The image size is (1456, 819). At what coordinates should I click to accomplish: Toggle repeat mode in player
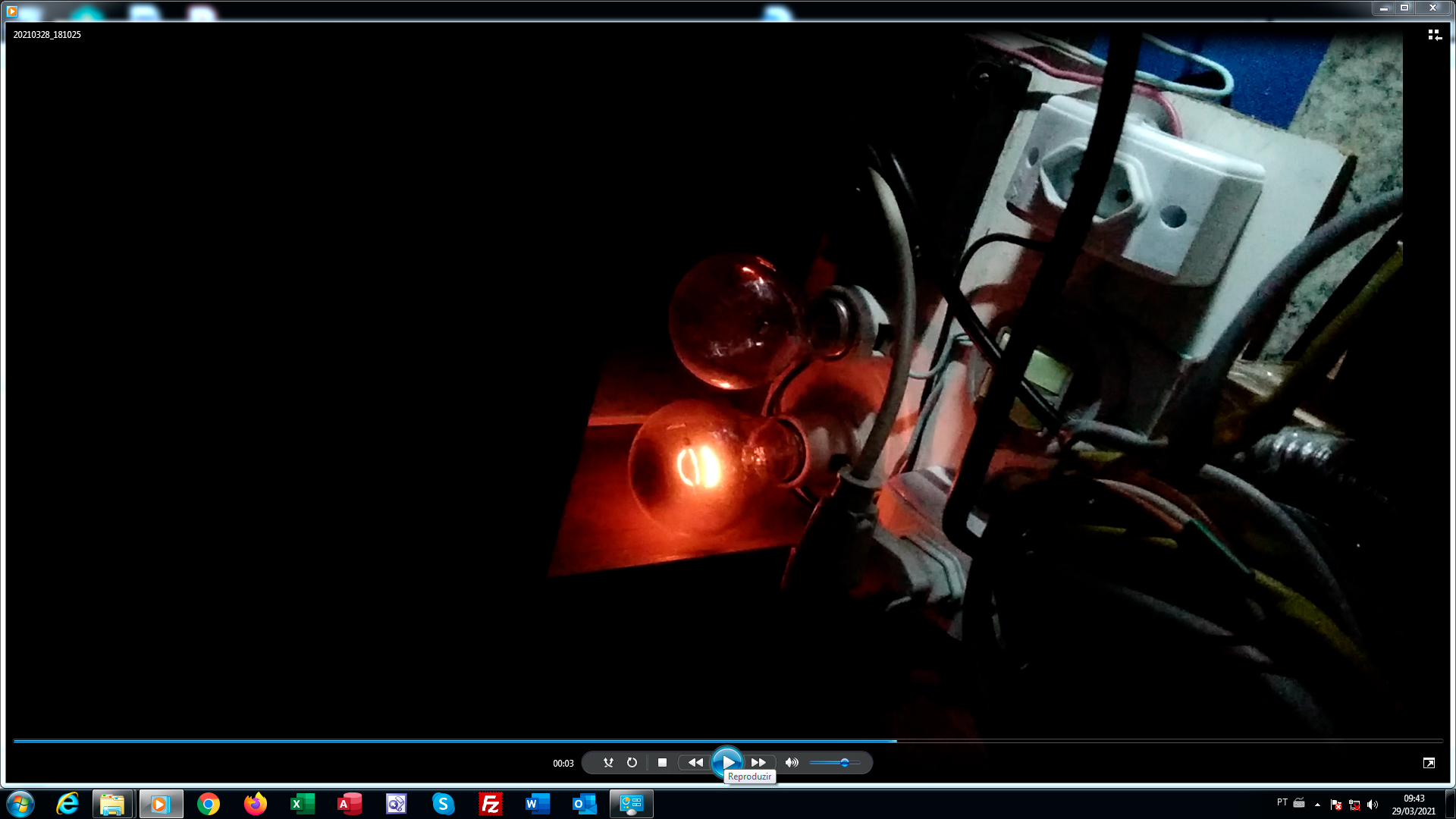(x=632, y=763)
